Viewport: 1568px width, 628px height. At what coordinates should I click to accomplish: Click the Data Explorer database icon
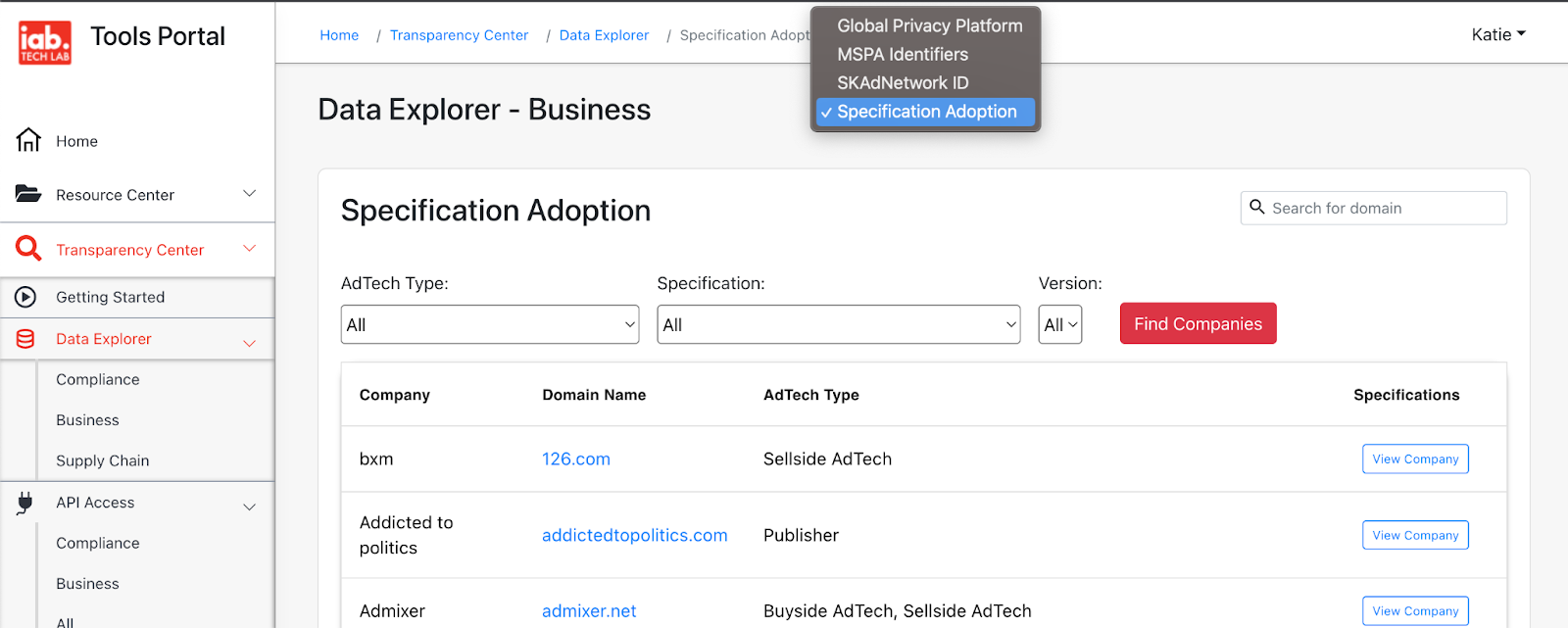26,339
